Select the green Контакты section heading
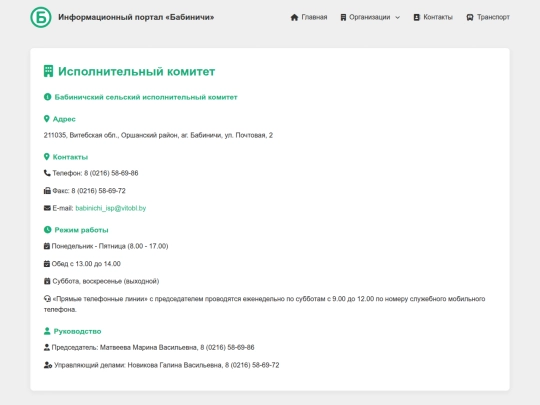The width and height of the screenshot is (540, 405). click(70, 157)
